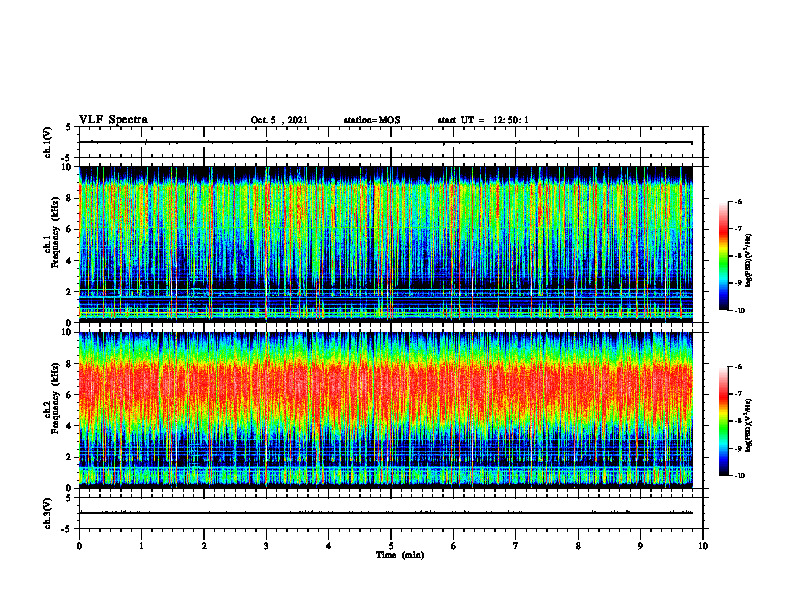Click the time-axis tick label "1"

point(141,546)
